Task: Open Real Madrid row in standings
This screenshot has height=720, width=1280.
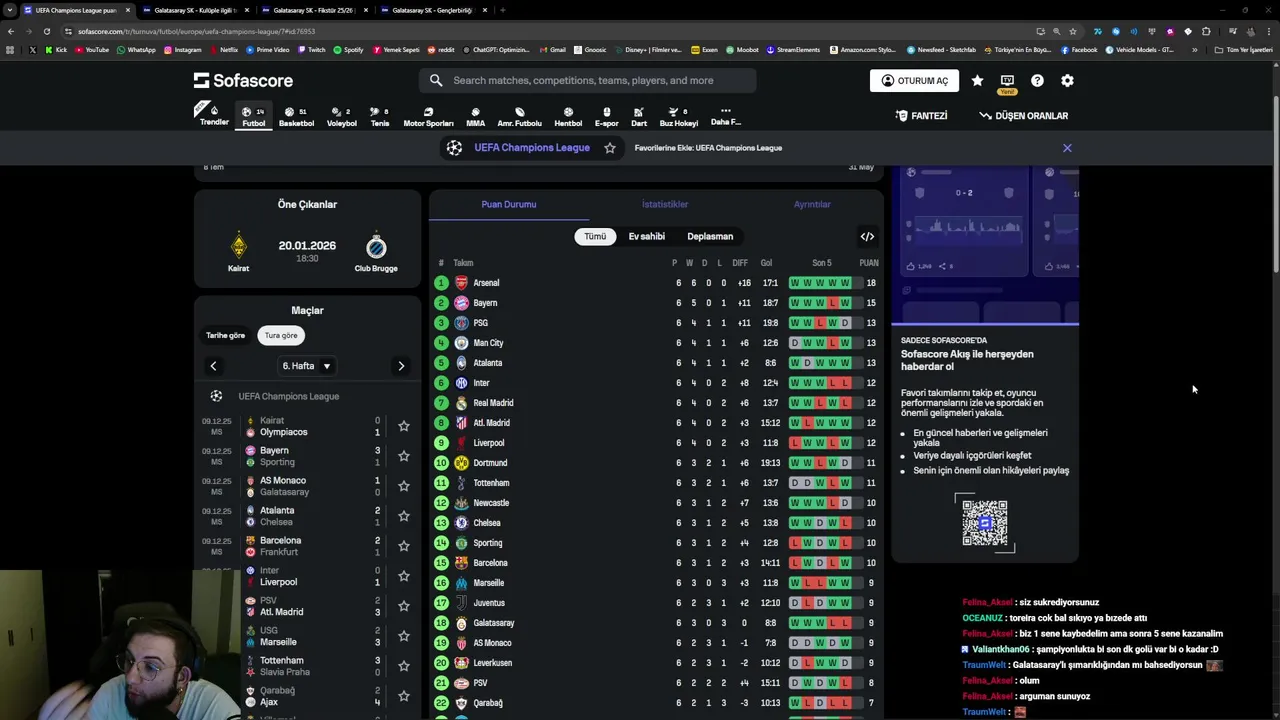Action: (x=656, y=403)
